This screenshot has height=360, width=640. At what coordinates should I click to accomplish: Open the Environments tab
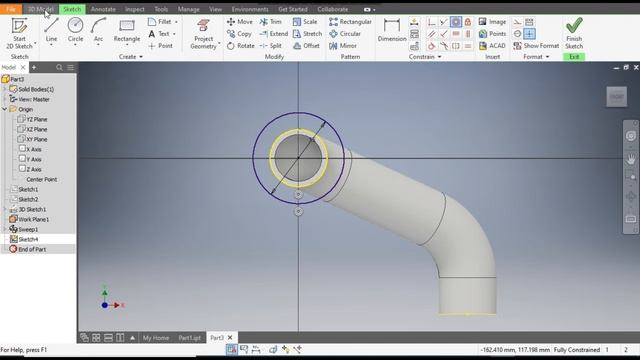(x=250, y=9)
